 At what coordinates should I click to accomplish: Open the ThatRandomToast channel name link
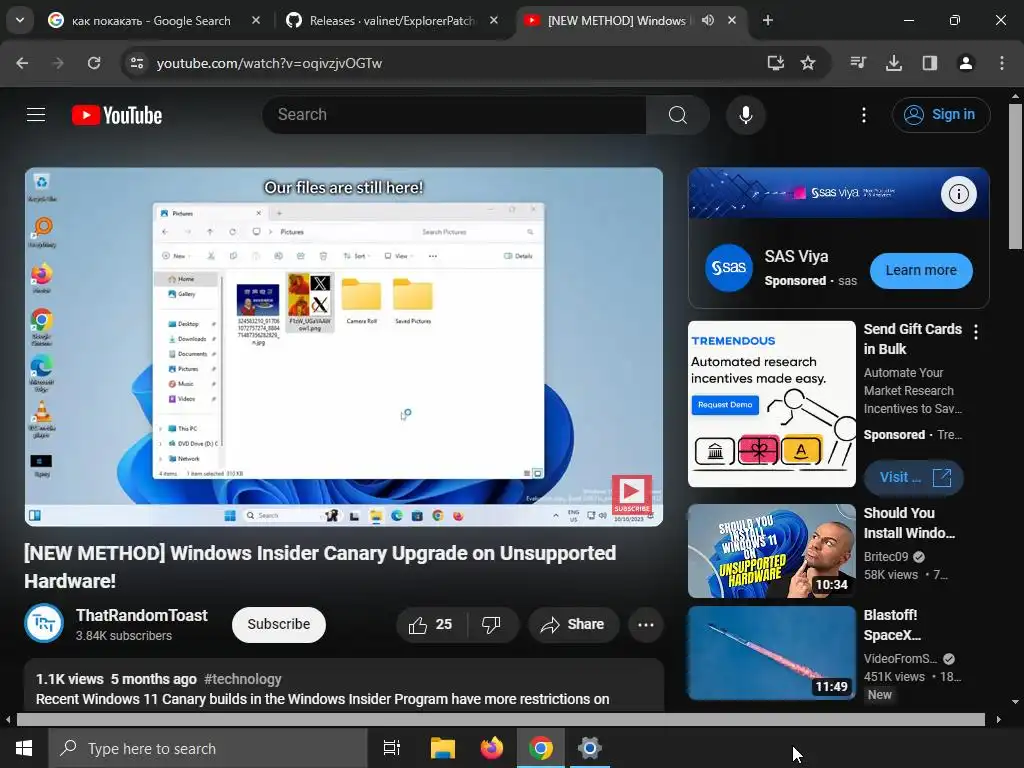pos(142,615)
